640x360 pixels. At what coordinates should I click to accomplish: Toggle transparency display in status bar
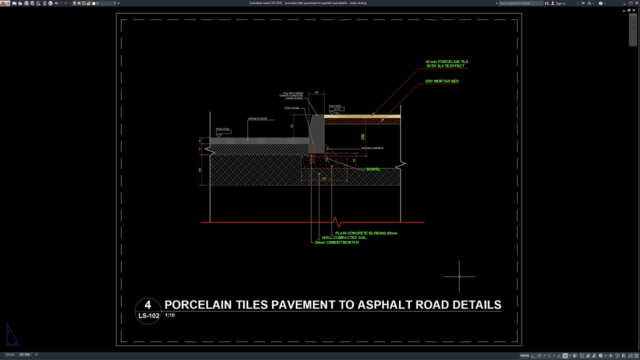click(575, 356)
